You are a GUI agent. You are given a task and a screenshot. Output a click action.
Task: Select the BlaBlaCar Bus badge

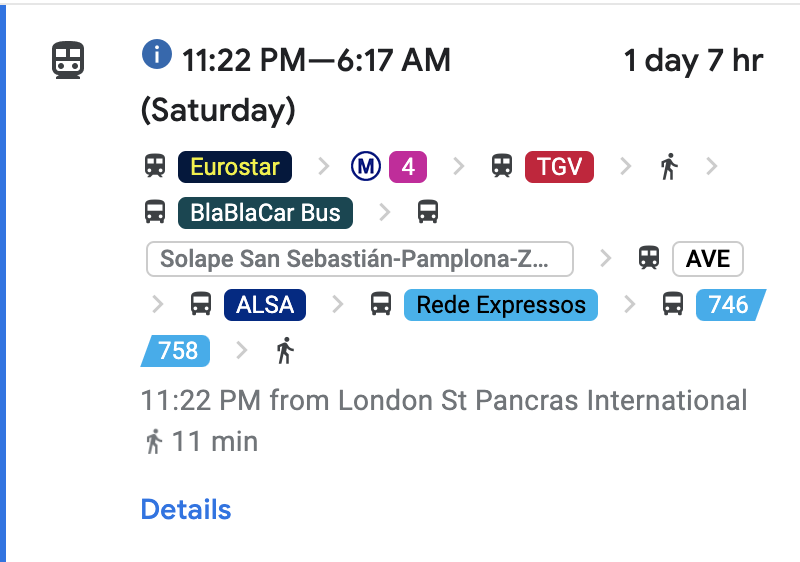(x=265, y=212)
